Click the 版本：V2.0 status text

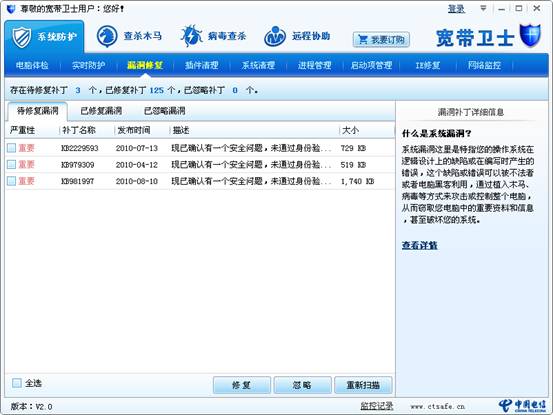point(32,407)
